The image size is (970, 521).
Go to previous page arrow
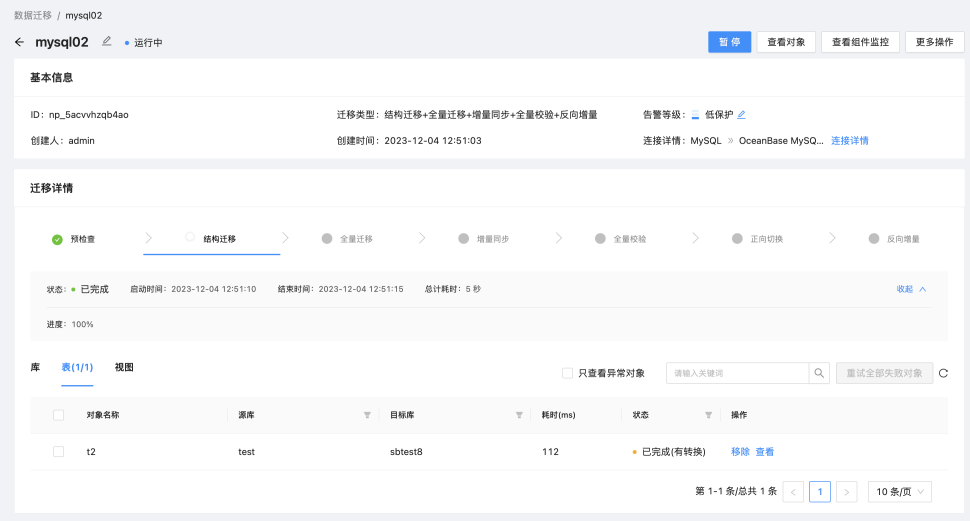[x=793, y=492]
